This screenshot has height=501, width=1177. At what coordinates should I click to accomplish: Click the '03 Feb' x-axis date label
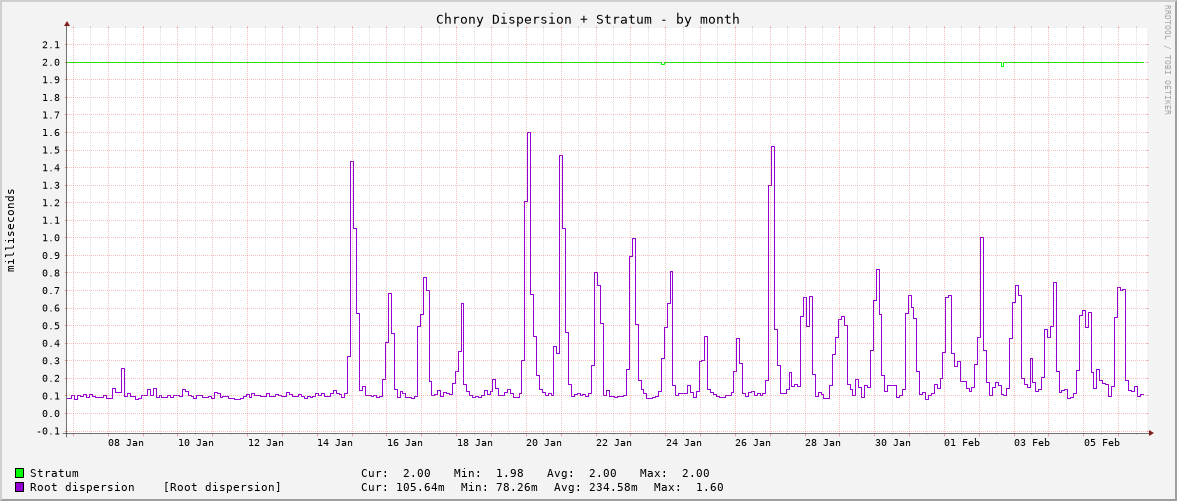click(1033, 443)
